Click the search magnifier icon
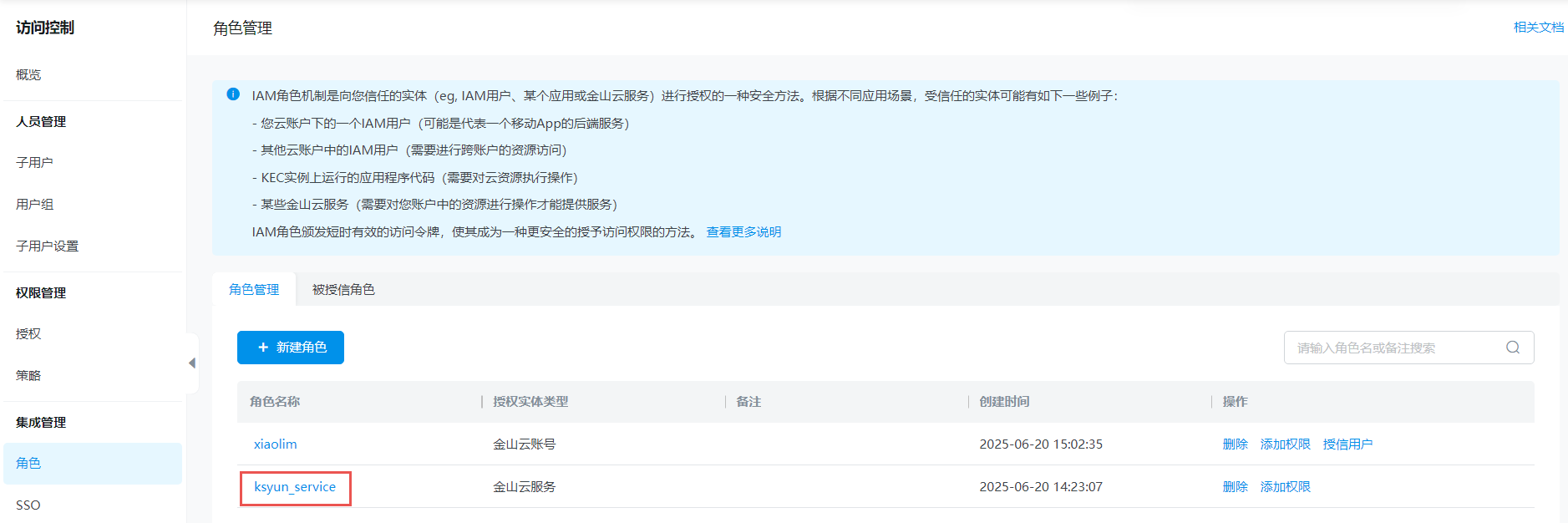This screenshot has width=1568, height=523. [1512, 348]
